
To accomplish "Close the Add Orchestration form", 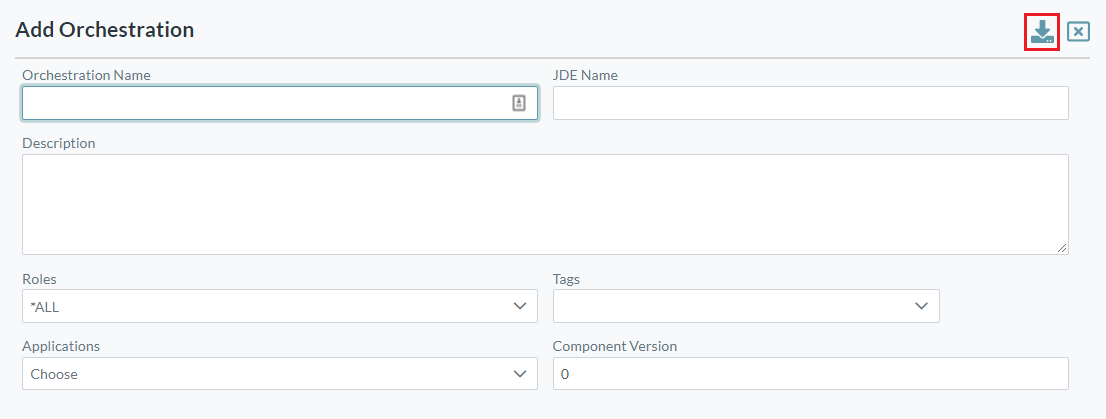I will click(1078, 32).
